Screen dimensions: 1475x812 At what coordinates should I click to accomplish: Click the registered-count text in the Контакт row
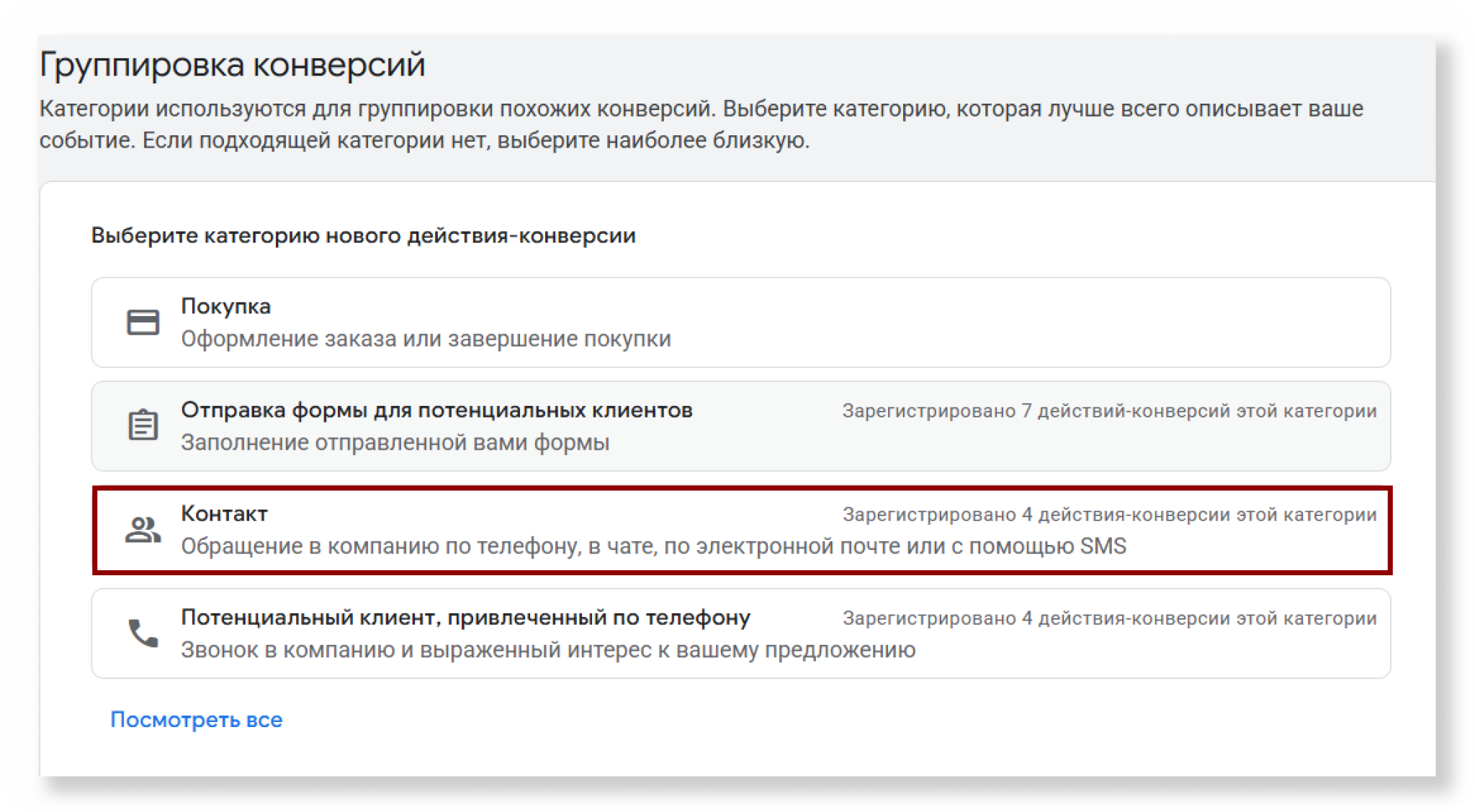tap(1109, 515)
